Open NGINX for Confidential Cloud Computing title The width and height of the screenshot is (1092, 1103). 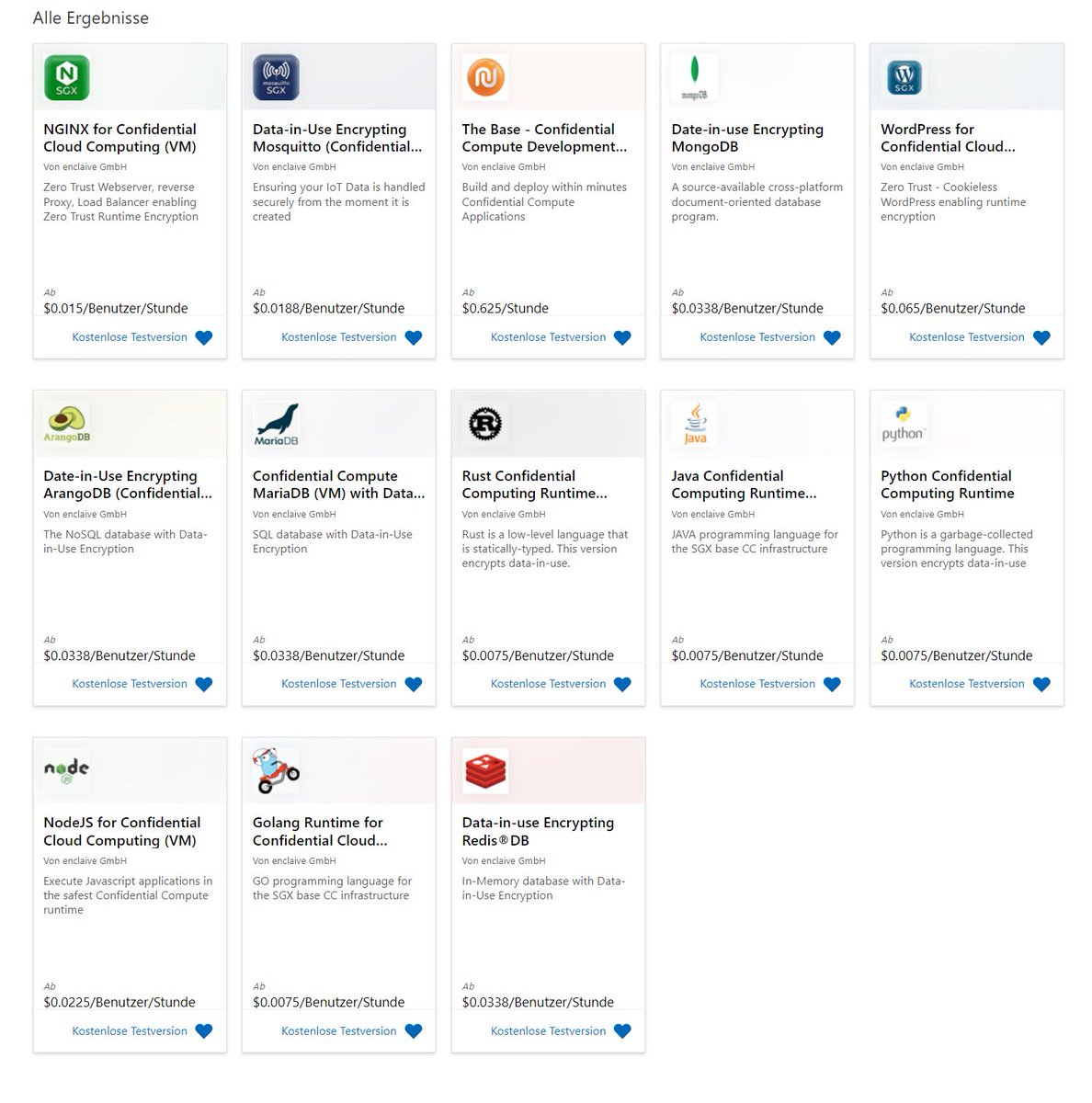coord(120,138)
